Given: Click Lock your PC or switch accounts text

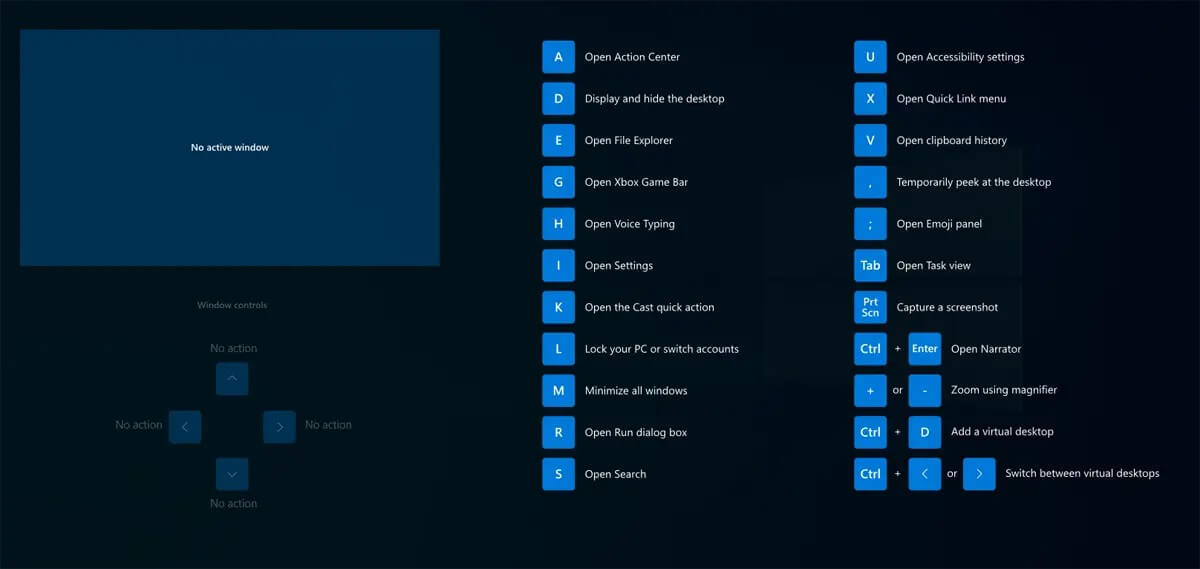Looking at the screenshot, I should tap(662, 349).
